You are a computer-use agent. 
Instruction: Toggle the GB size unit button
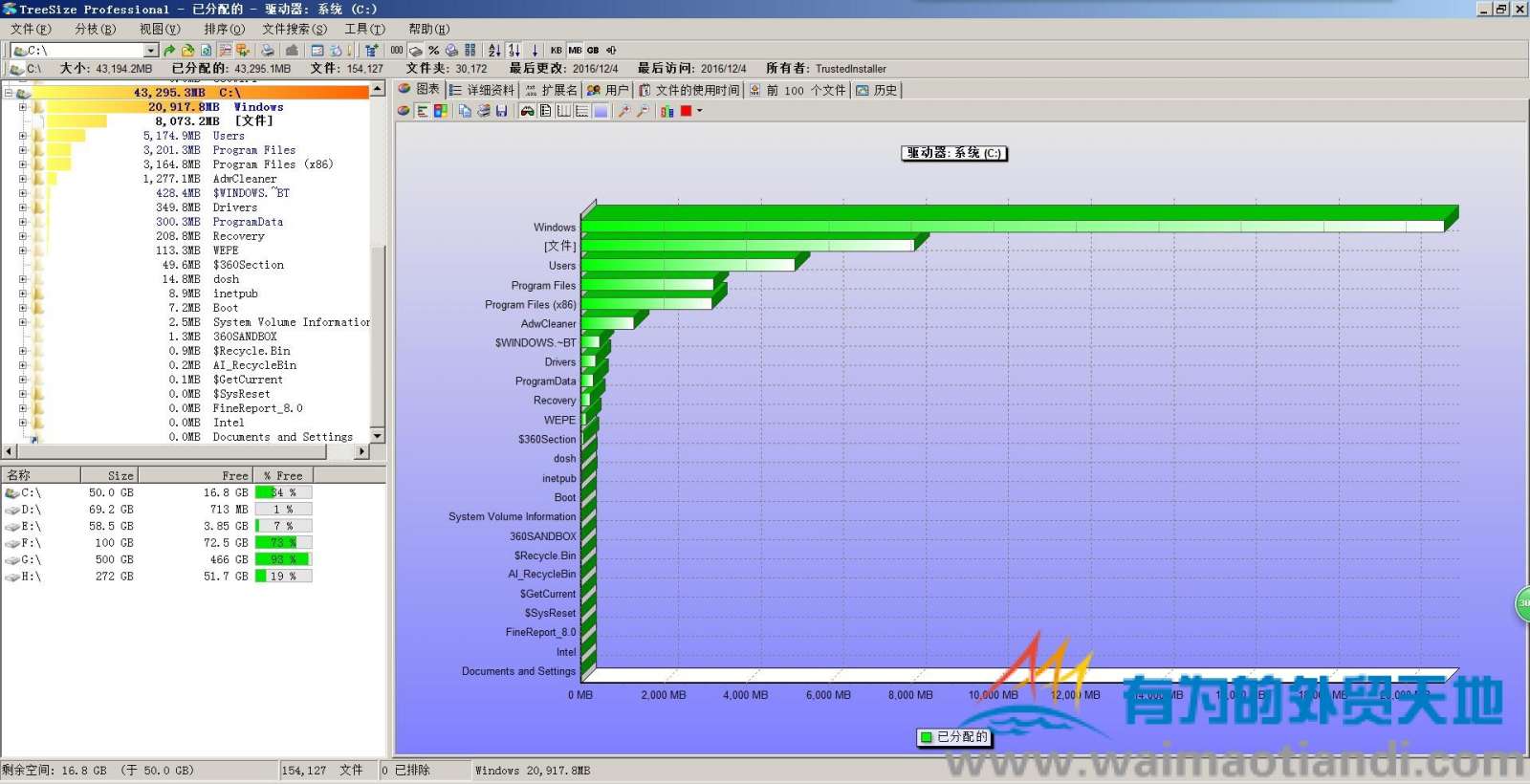point(593,51)
